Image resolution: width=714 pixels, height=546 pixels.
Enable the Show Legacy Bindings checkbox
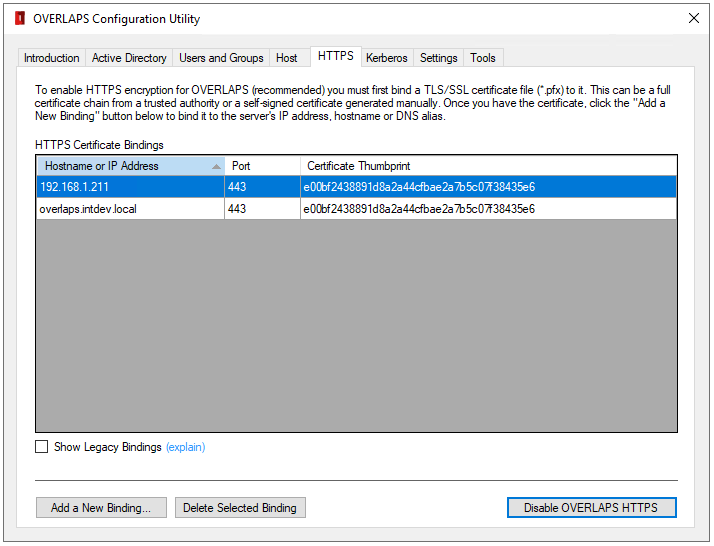click(x=41, y=447)
